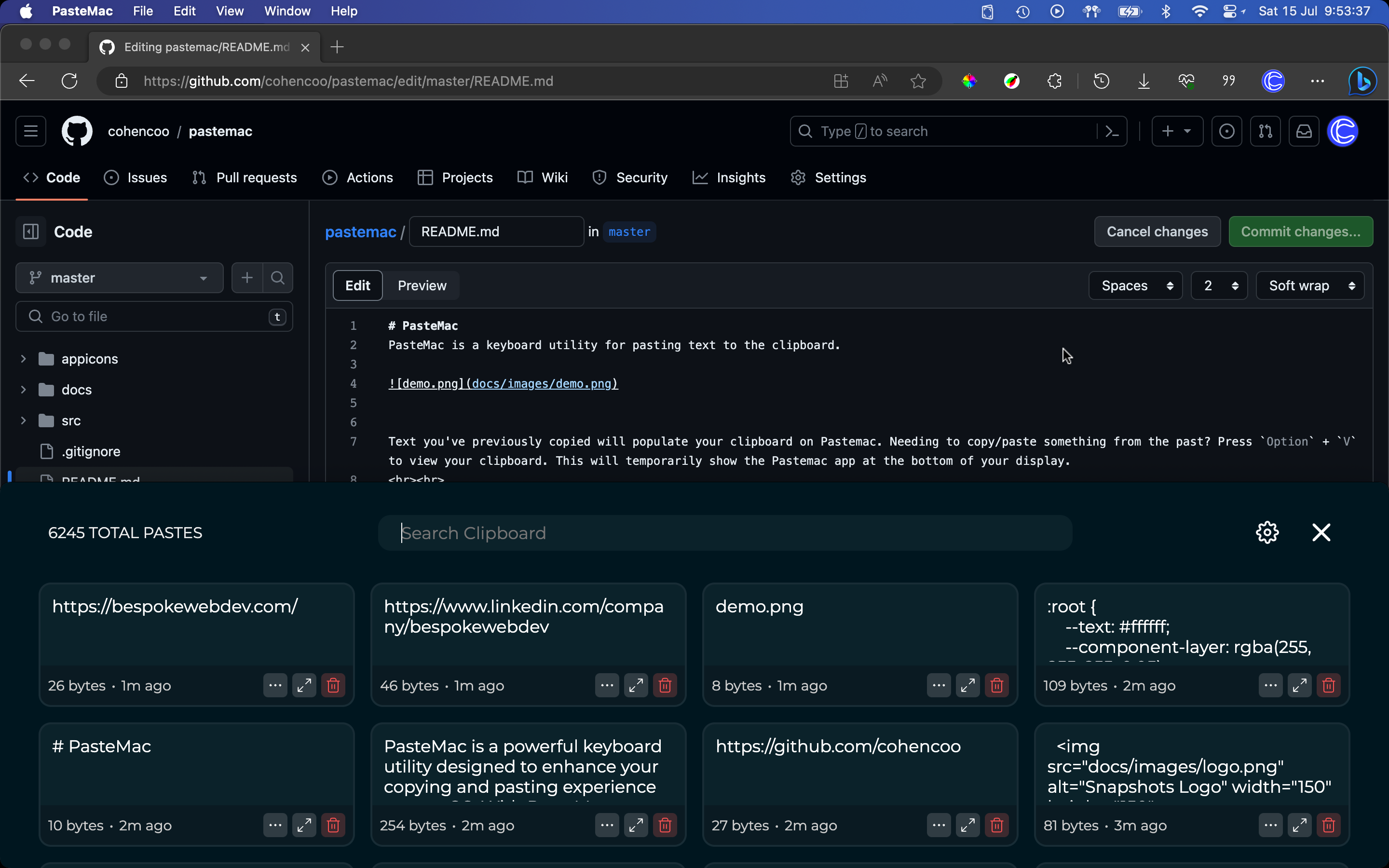This screenshot has width=1389, height=868.
Task: Open GitHub issues circle icon in header
Action: [x=1226, y=132]
